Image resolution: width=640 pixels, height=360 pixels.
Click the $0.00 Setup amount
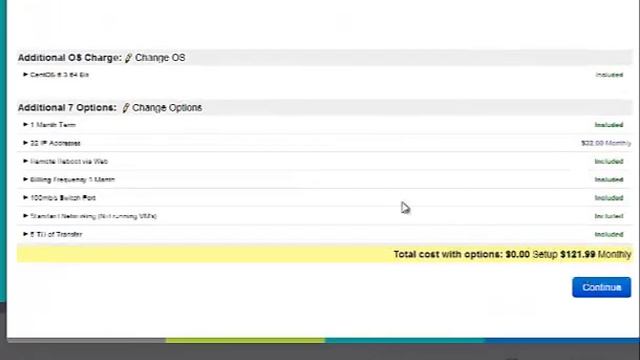(x=518, y=254)
